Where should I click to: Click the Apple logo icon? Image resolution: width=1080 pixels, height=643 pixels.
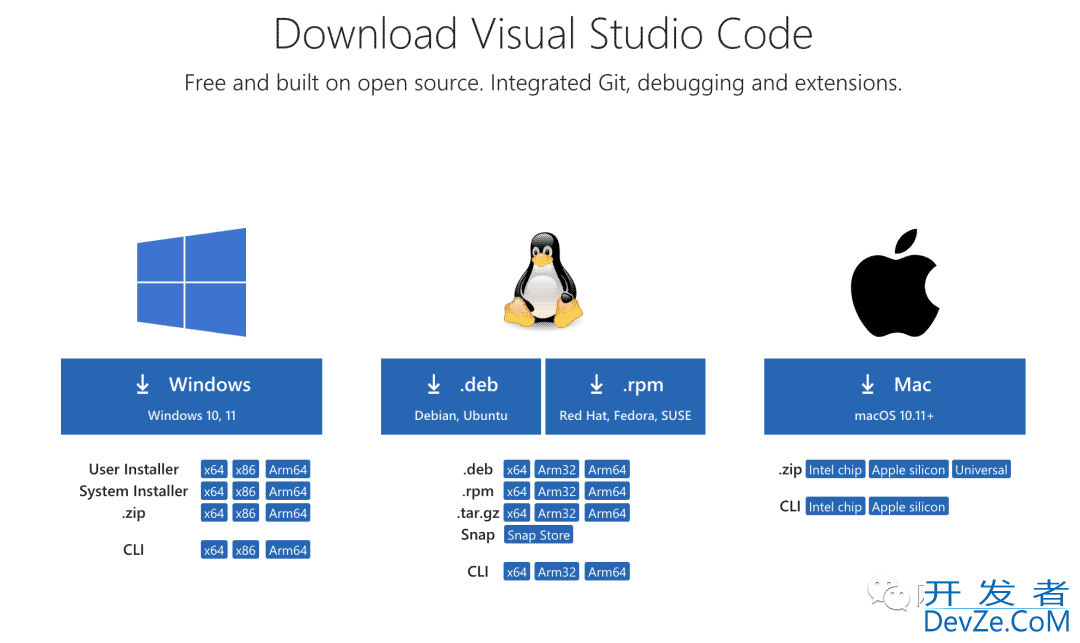click(x=895, y=283)
